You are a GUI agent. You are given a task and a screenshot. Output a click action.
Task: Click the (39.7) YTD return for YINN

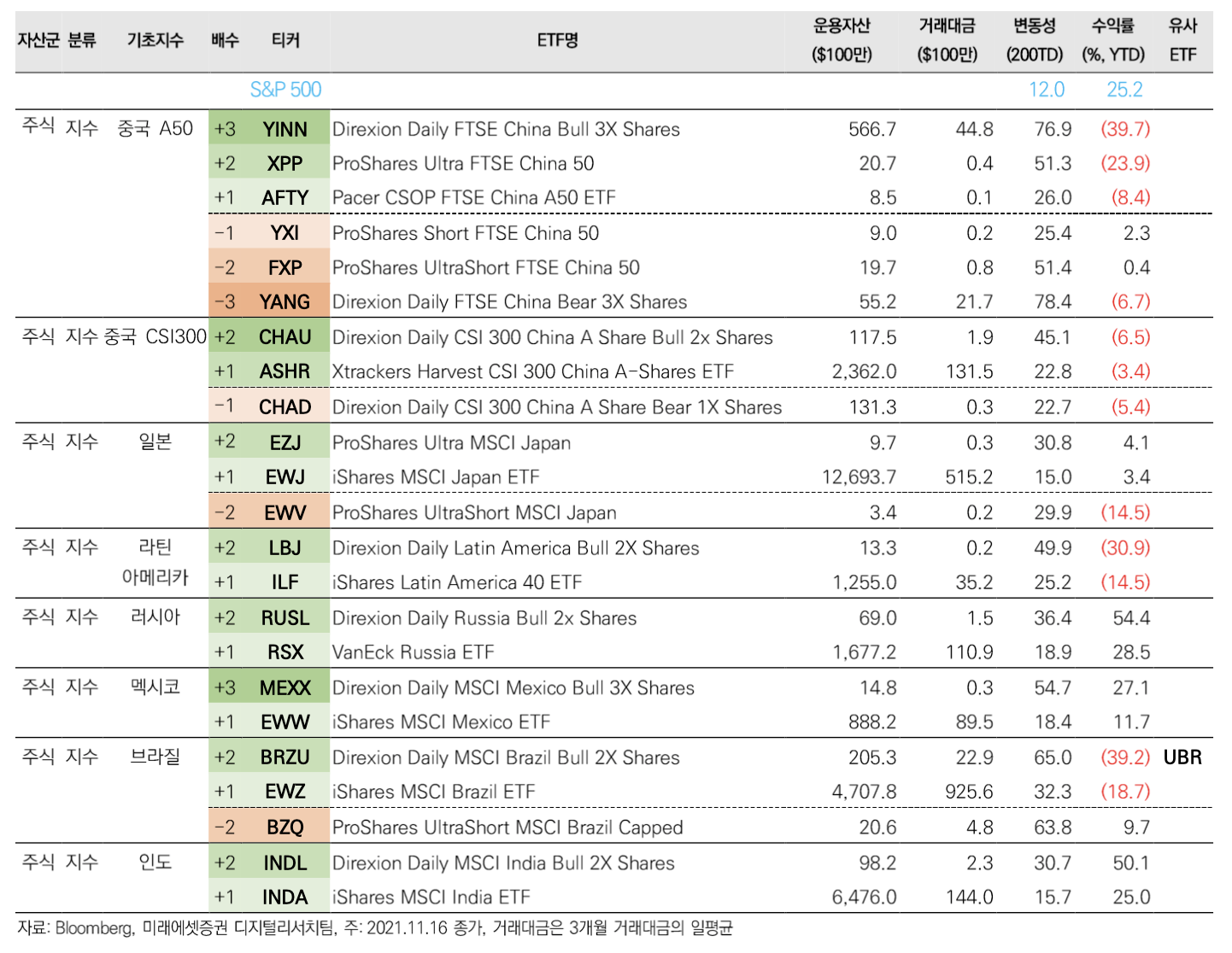tap(1125, 129)
